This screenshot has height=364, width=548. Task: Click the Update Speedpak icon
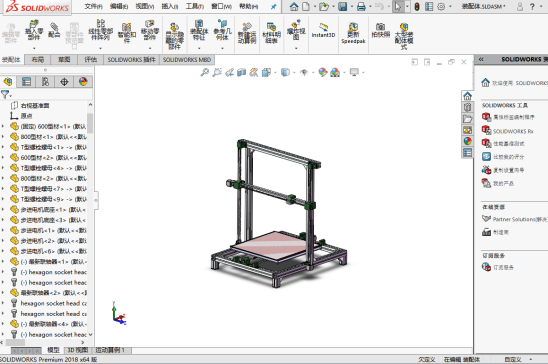pos(353,33)
